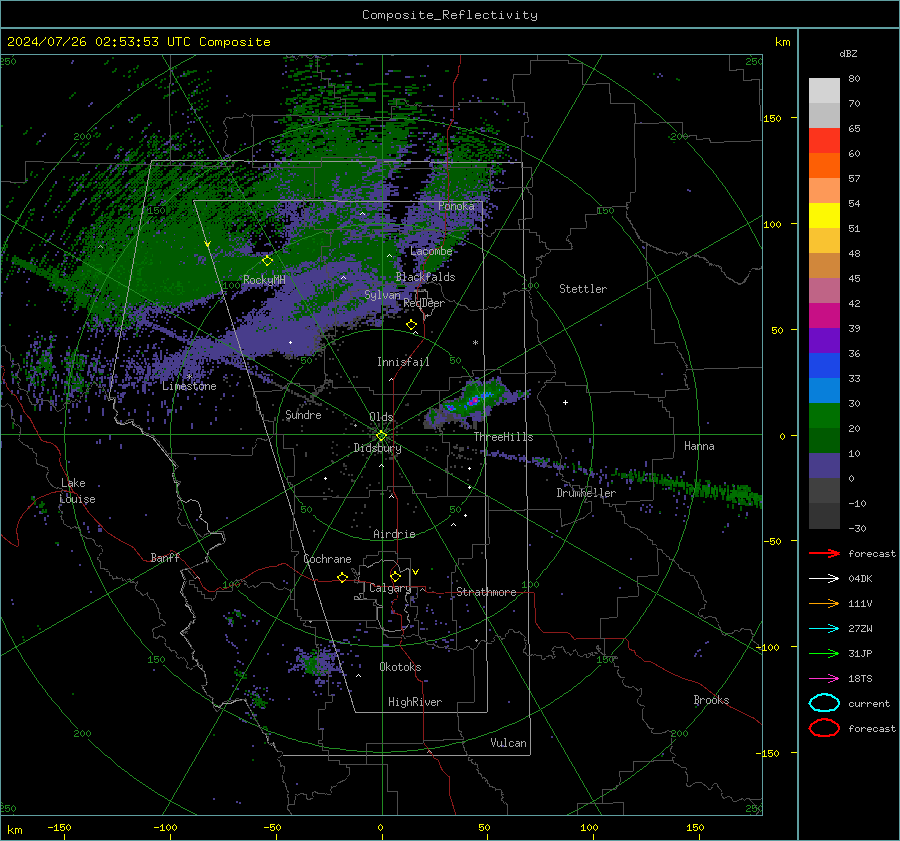Click the orange 60-57 dBZ color swatch
The image size is (900, 841).
point(824,166)
